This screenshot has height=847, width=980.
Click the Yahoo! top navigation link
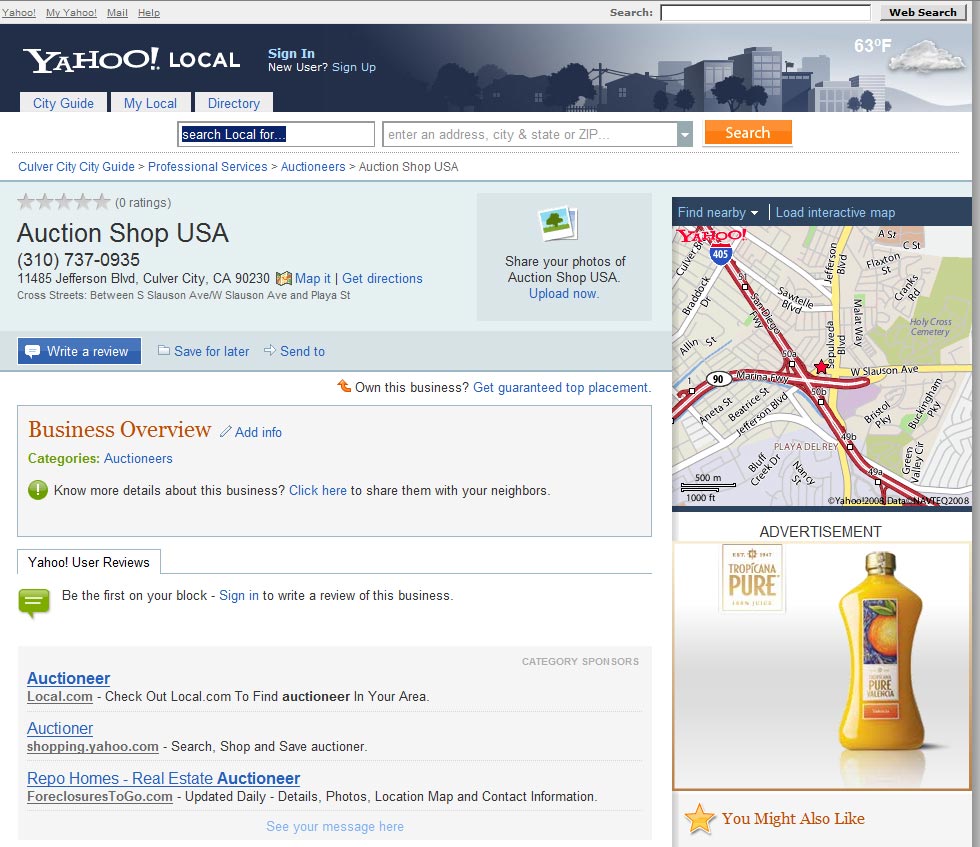(19, 13)
